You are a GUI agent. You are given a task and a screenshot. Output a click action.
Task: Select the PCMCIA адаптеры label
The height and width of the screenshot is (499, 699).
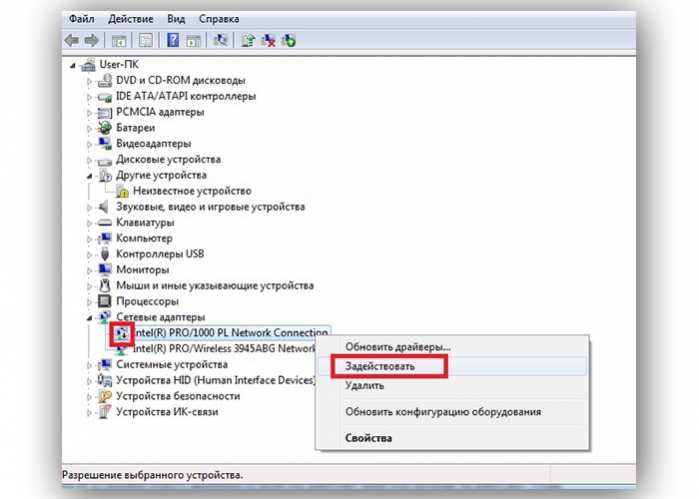coord(160,112)
